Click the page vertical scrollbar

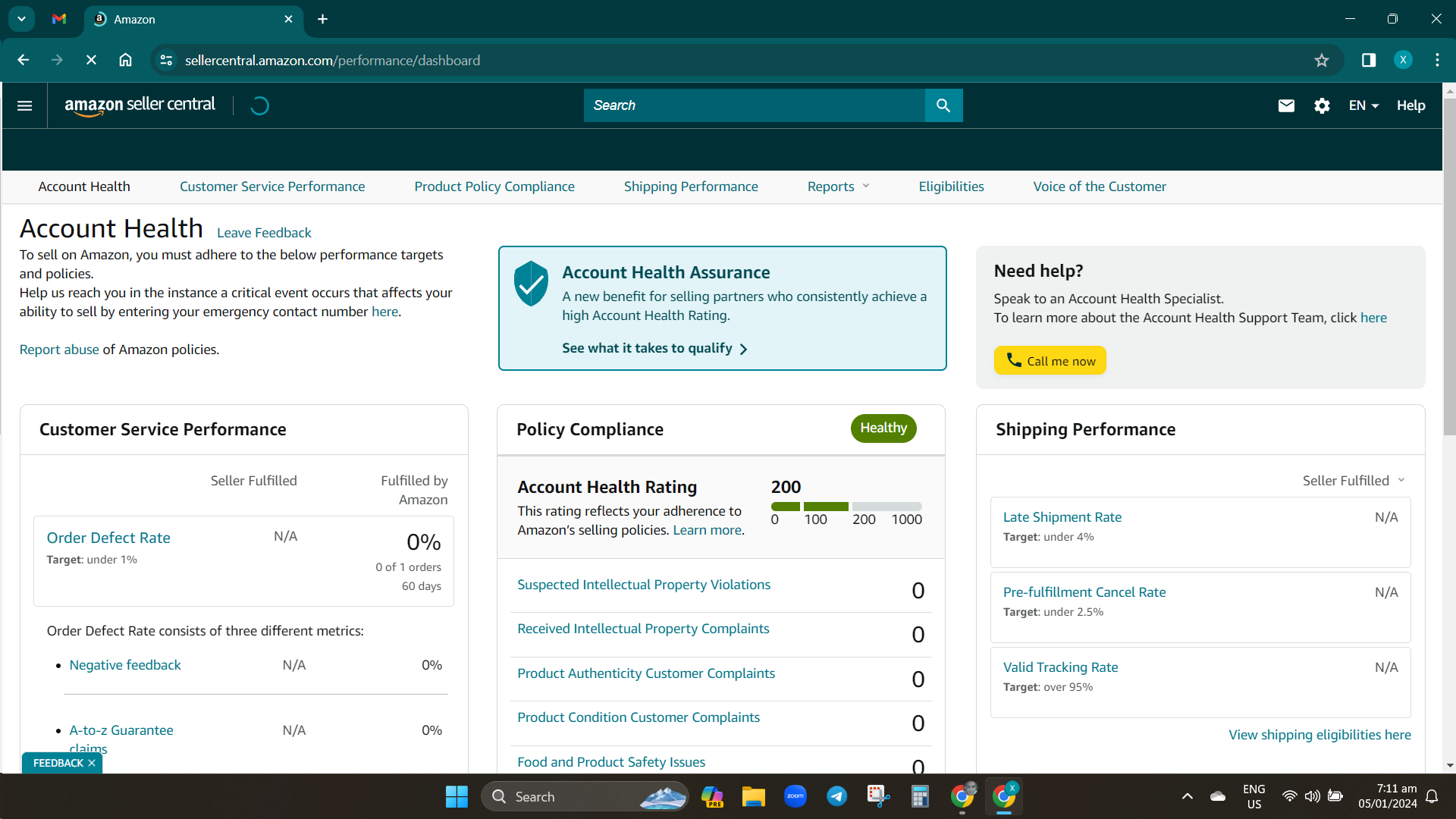click(x=1449, y=265)
